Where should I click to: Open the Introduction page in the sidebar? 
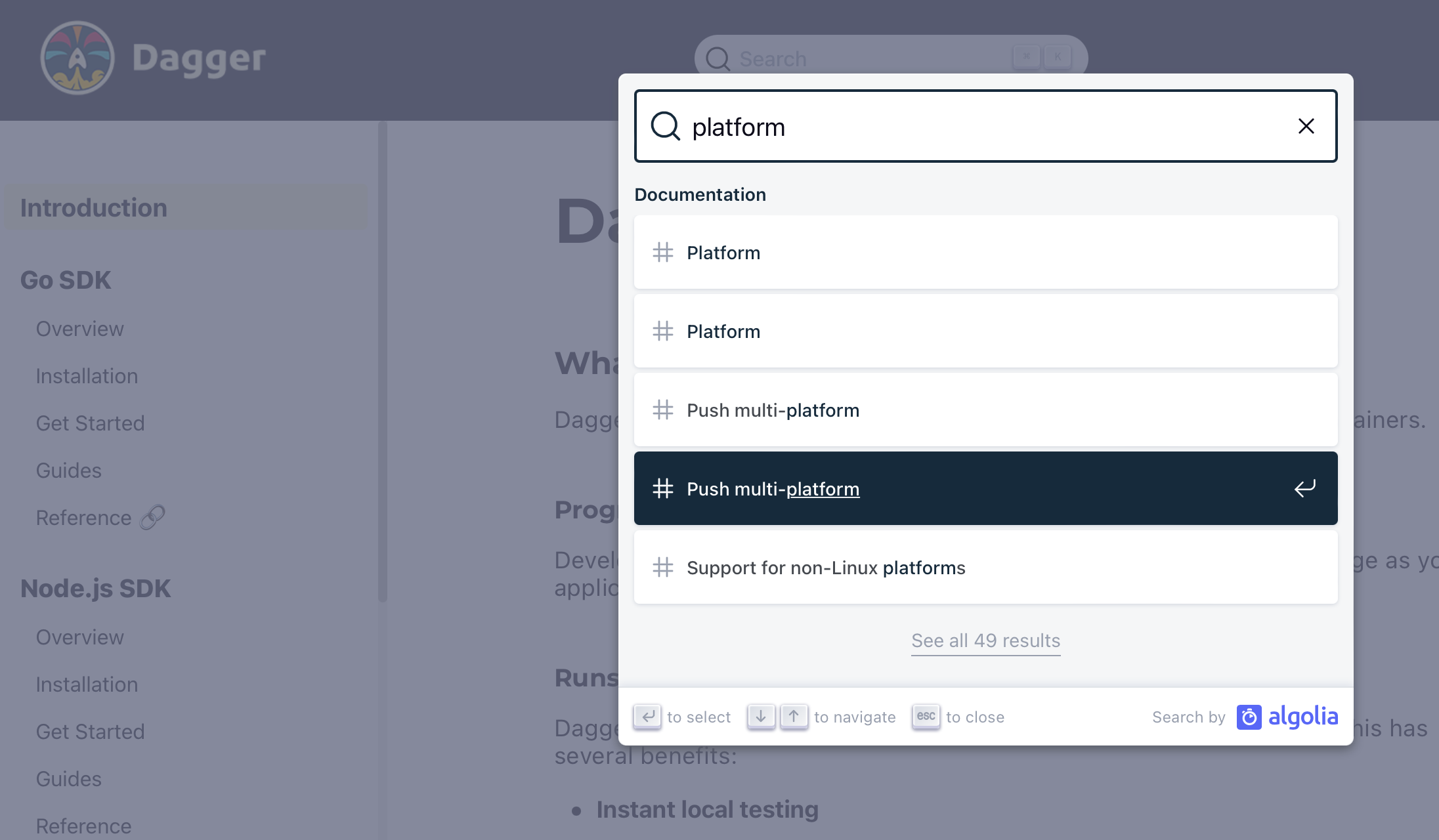click(94, 207)
